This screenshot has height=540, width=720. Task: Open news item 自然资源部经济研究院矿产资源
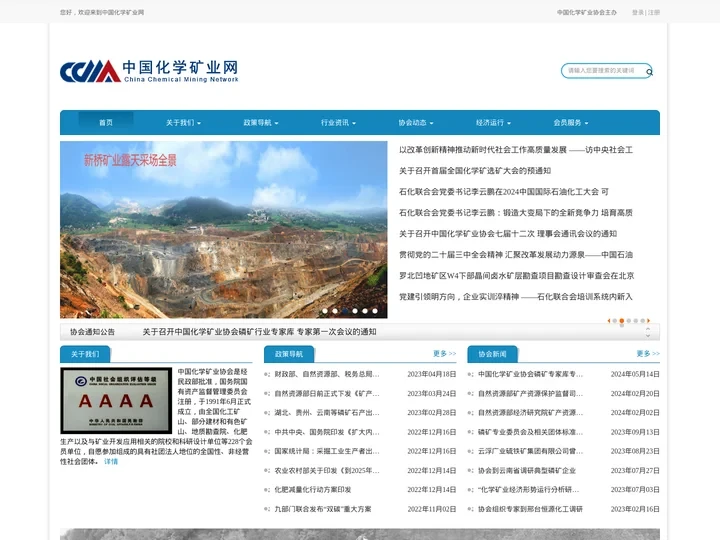(530, 413)
